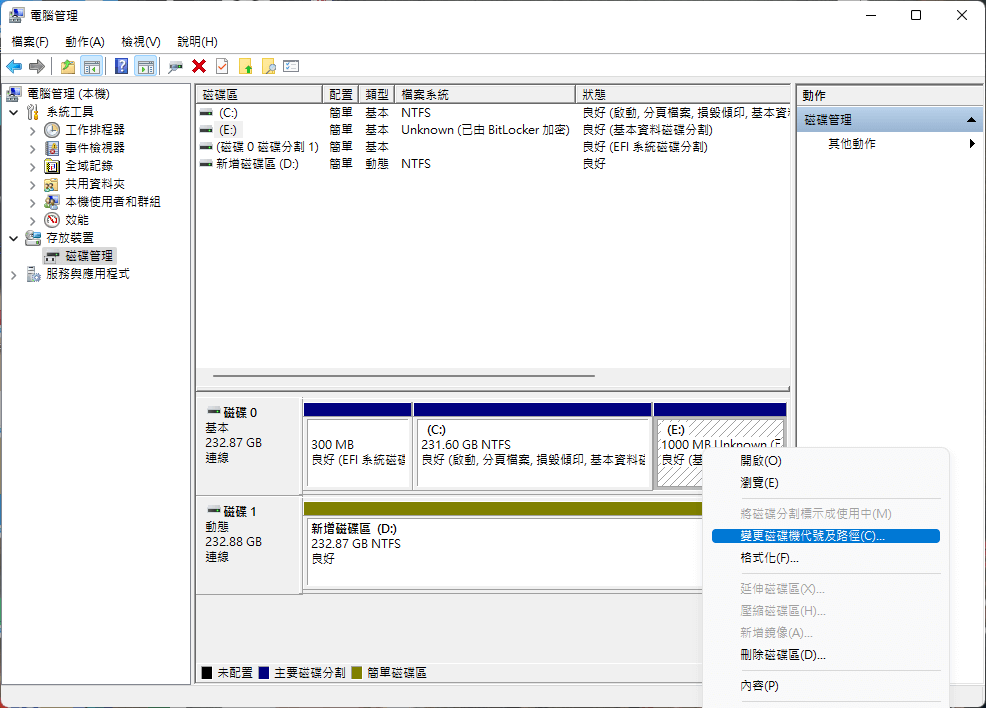Expand the 工作排程器 tree node
The height and width of the screenshot is (708, 986).
click(x=32, y=130)
